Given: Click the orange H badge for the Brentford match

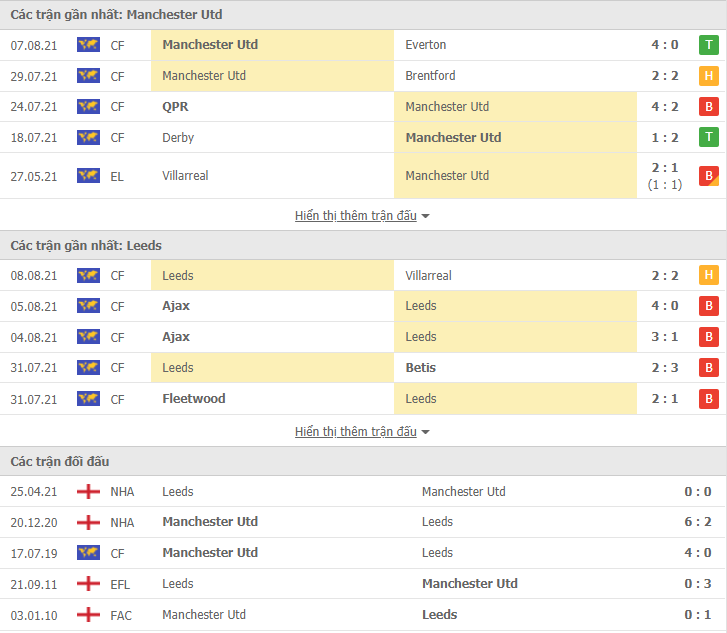Looking at the screenshot, I should tap(708, 76).
